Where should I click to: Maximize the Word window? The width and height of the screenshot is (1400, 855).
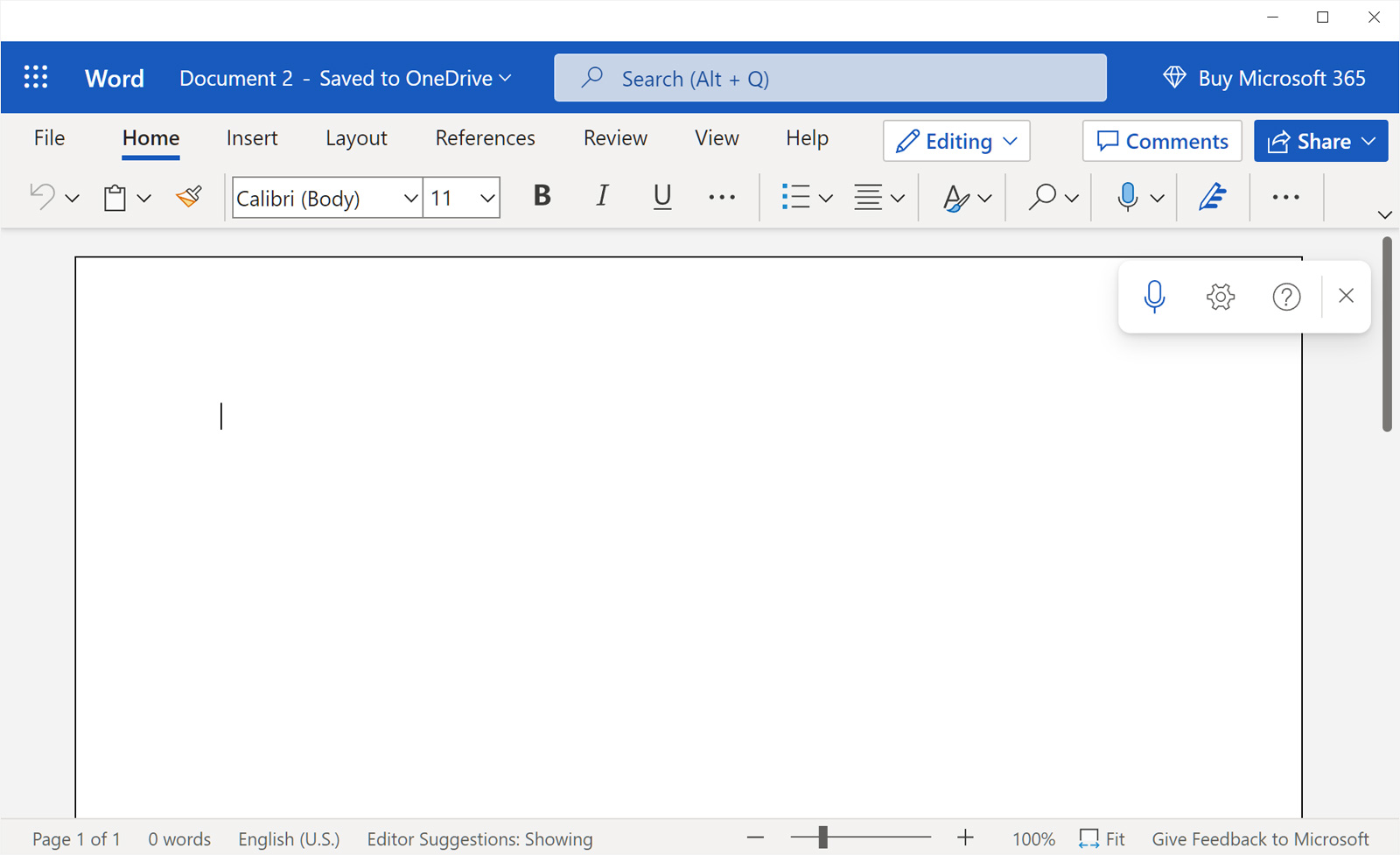(x=1323, y=18)
